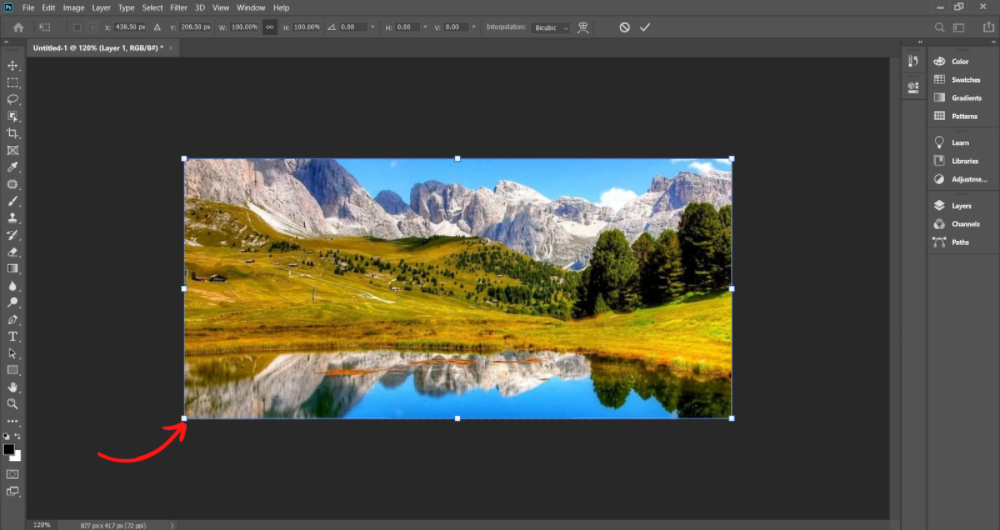Image resolution: width=1000 pixels, height=530 pixels.
Task: Toggle the maintain aspect ratio link
Action: click(270, 27)
